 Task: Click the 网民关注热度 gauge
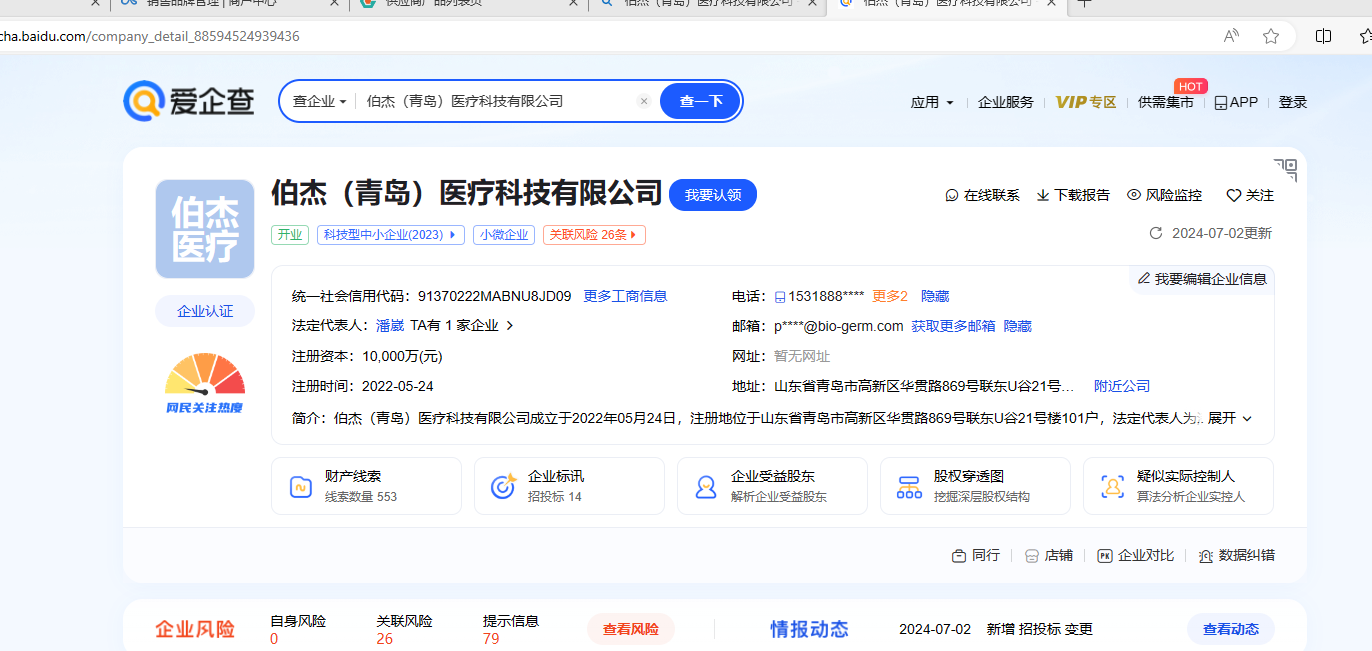pos(205,382)
